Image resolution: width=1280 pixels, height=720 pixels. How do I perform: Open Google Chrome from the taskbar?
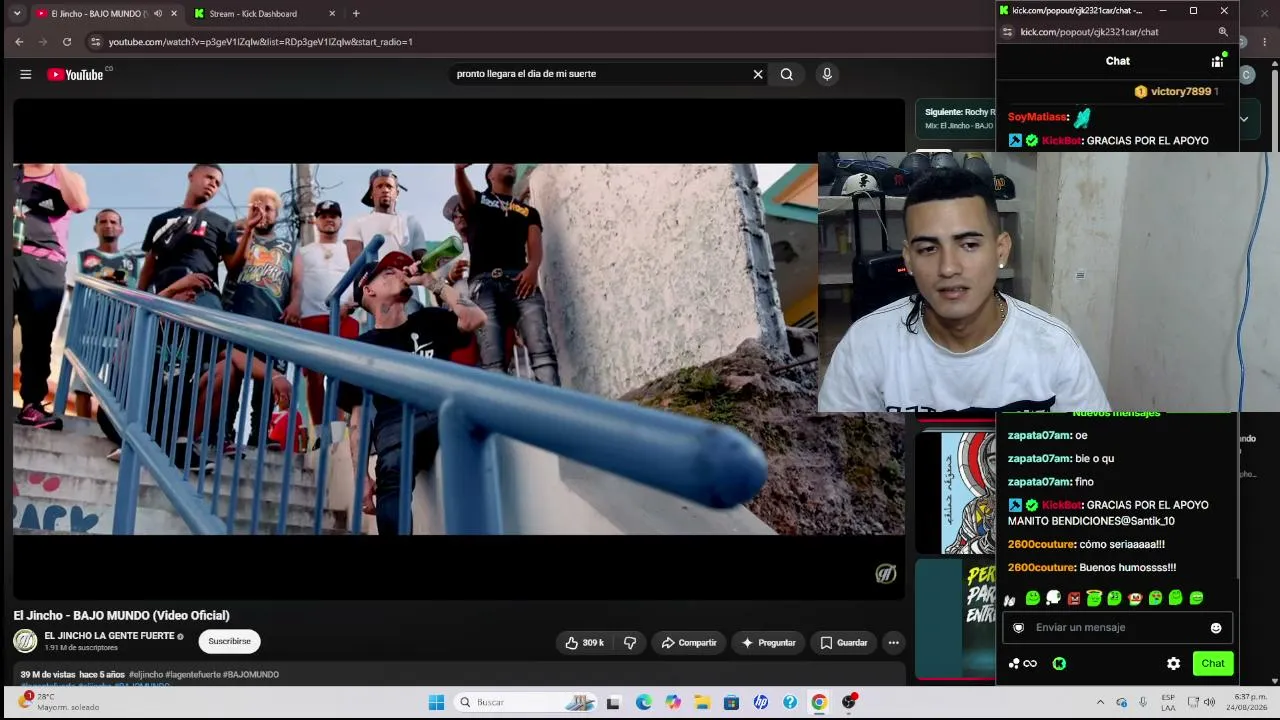pos(819,702)
